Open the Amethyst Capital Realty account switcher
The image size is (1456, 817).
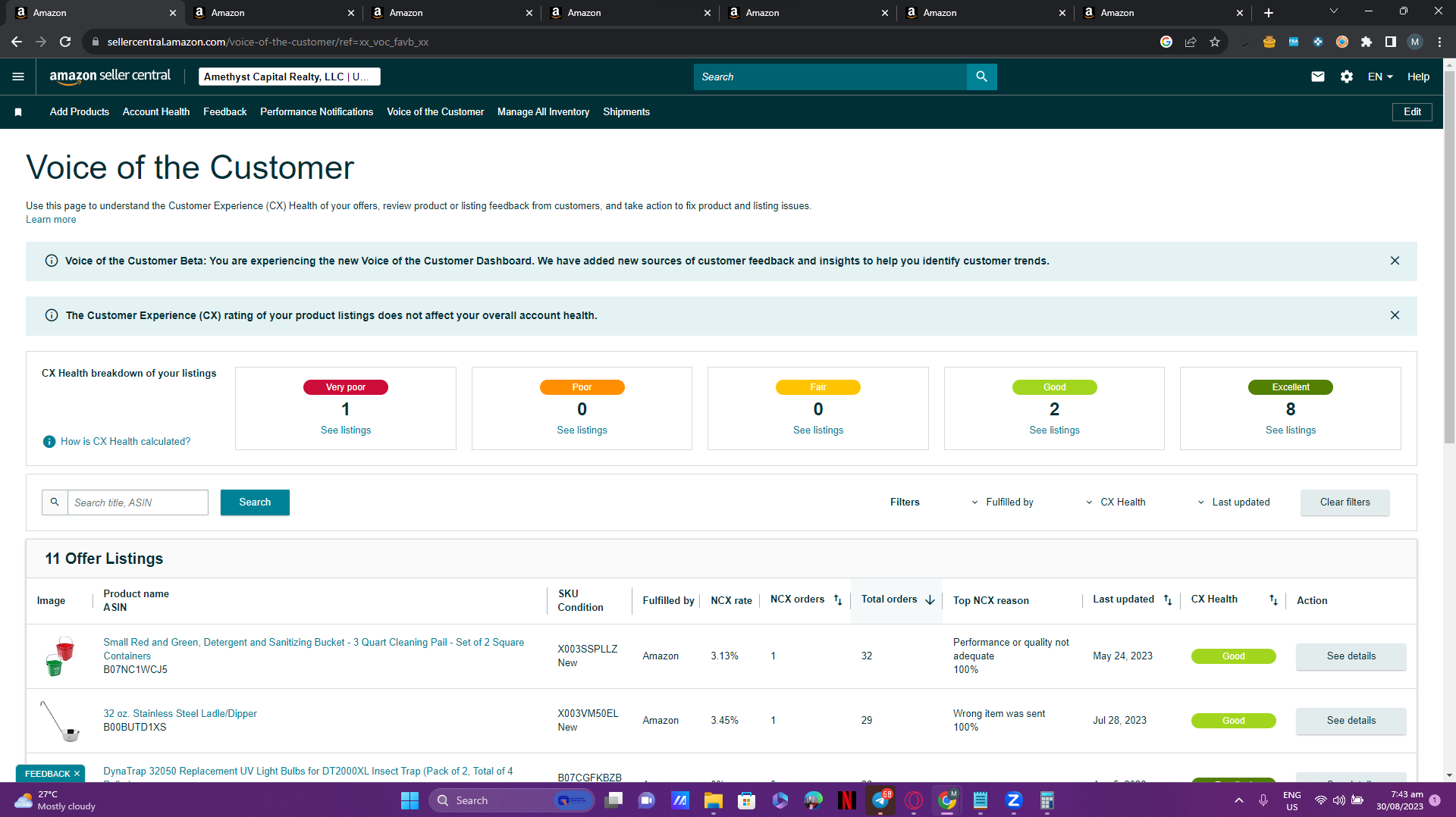pyautogui.click(x=289, y=77)
